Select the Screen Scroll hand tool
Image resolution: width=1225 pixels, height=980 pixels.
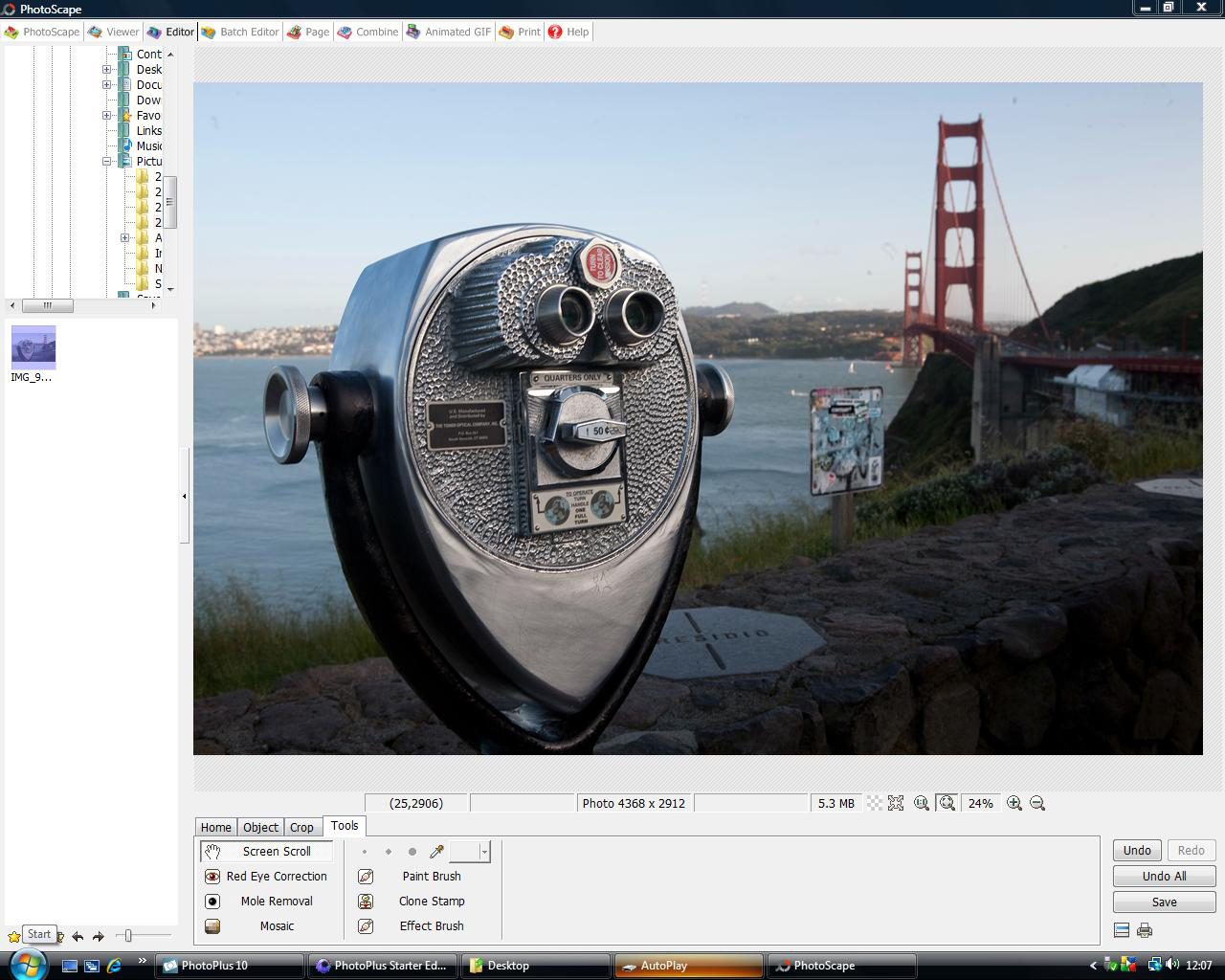pos(267,851)
